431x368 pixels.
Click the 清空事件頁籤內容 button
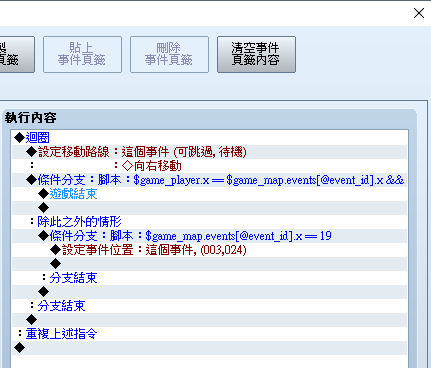[x=256, y=54]
